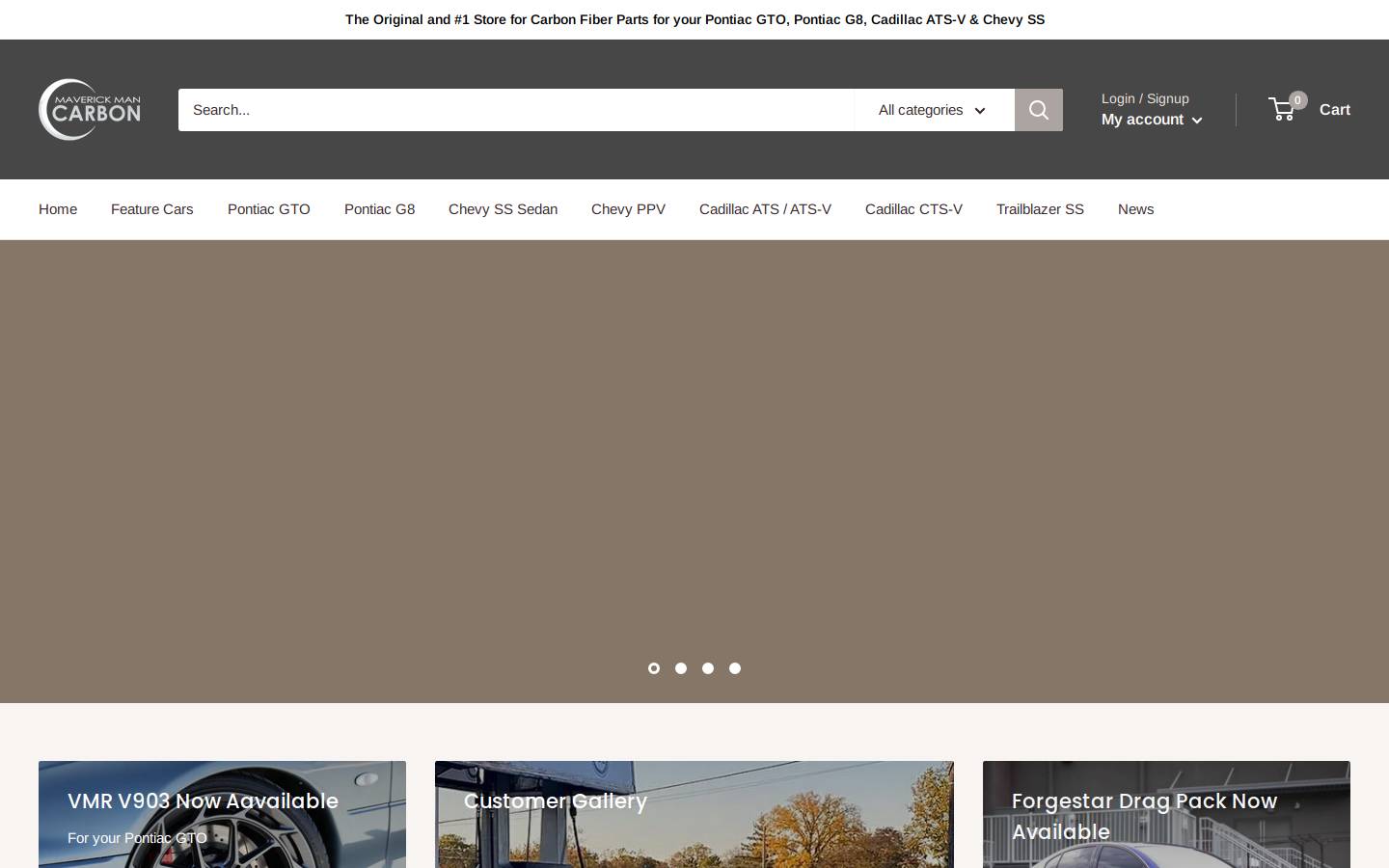
Task: Go to Home menu item
Action: (x=58, y=209)
